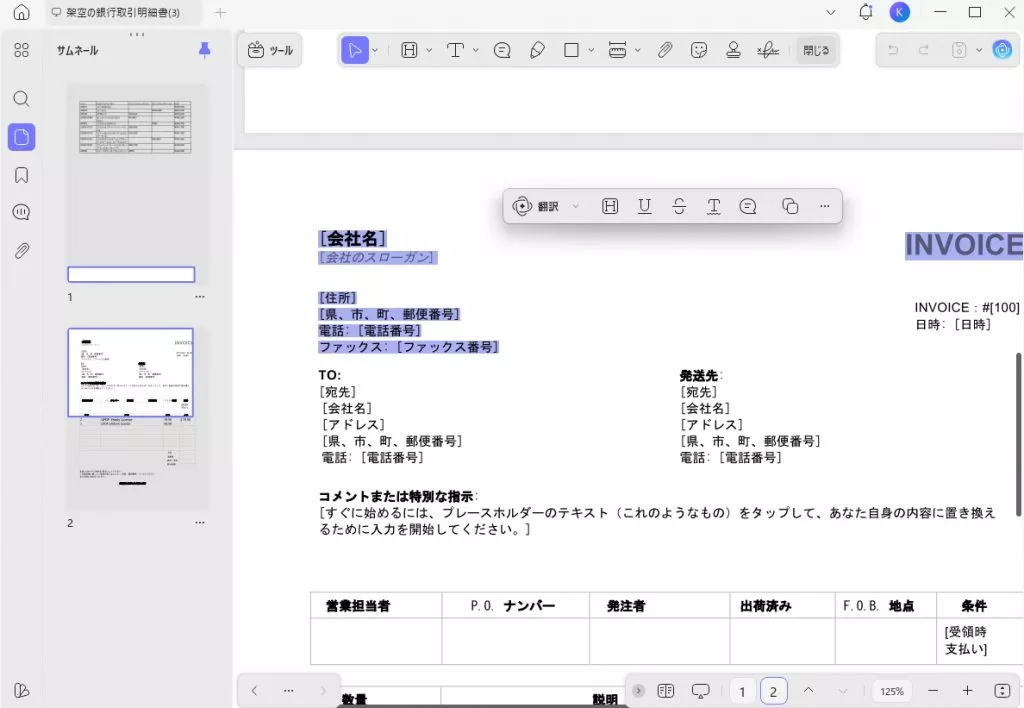Pin the thumbnail sidebar panel

click(x=204, y=50)
